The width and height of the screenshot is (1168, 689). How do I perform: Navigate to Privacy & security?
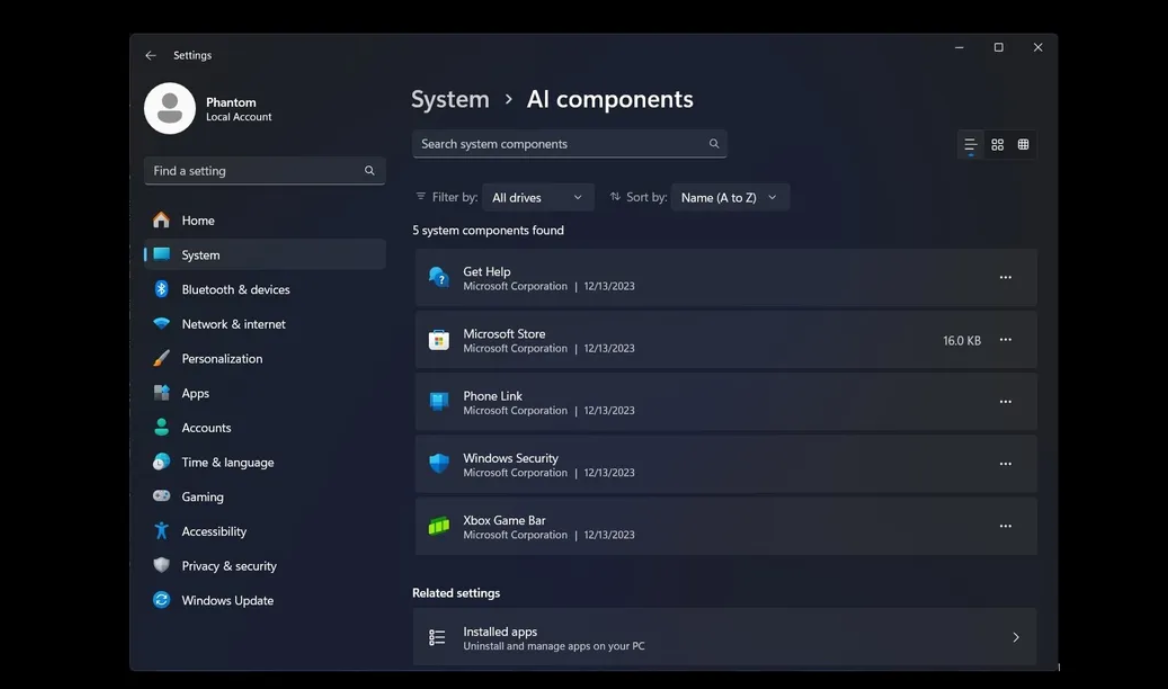point(229,566)
